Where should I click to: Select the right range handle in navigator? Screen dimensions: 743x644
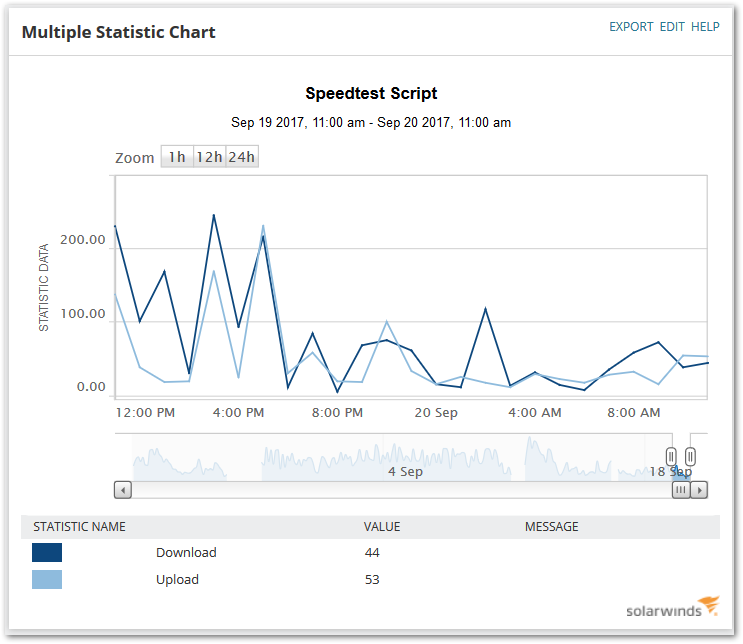click(x=690, y=457)
